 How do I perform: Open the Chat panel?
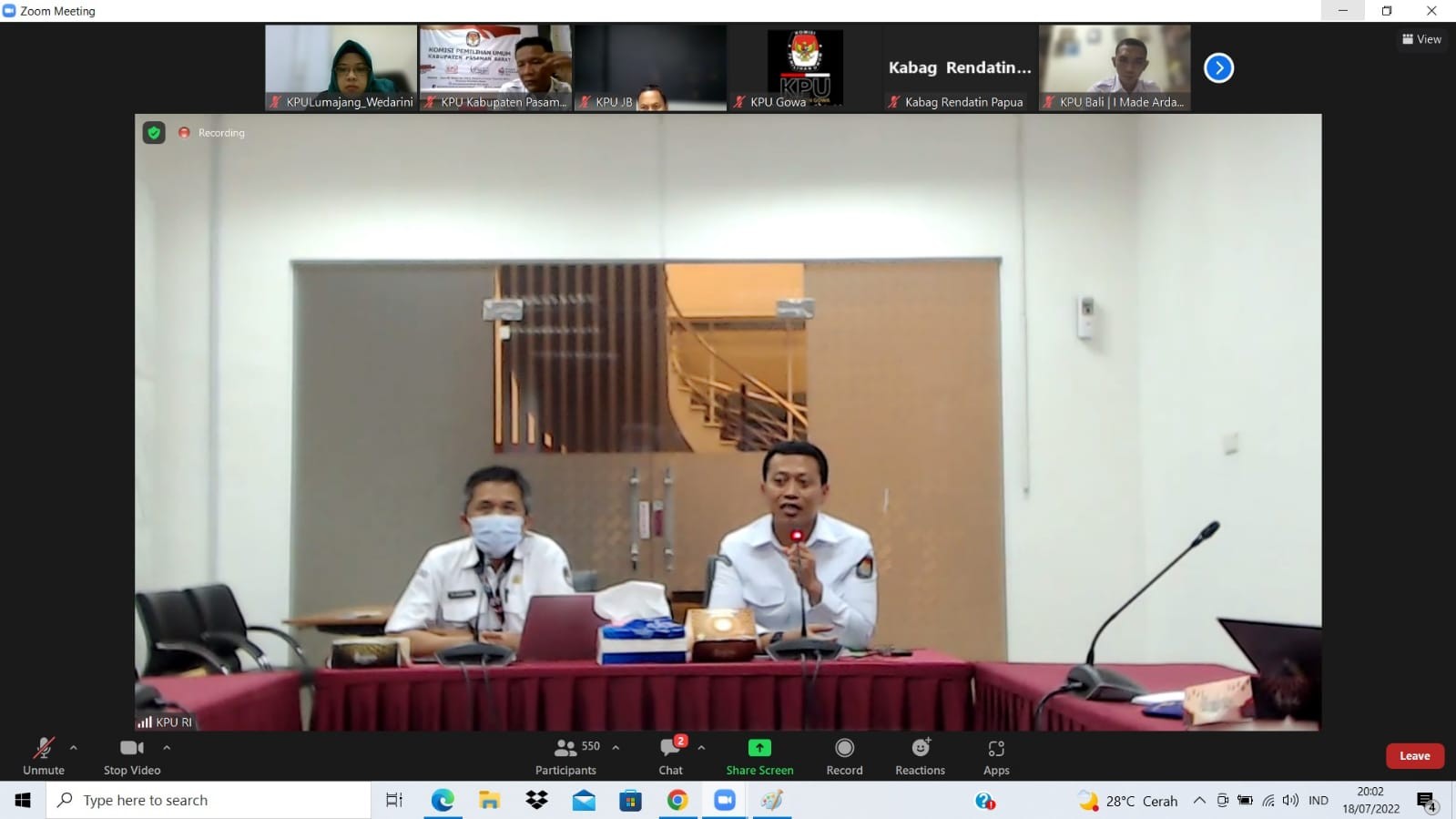(671, 755)
